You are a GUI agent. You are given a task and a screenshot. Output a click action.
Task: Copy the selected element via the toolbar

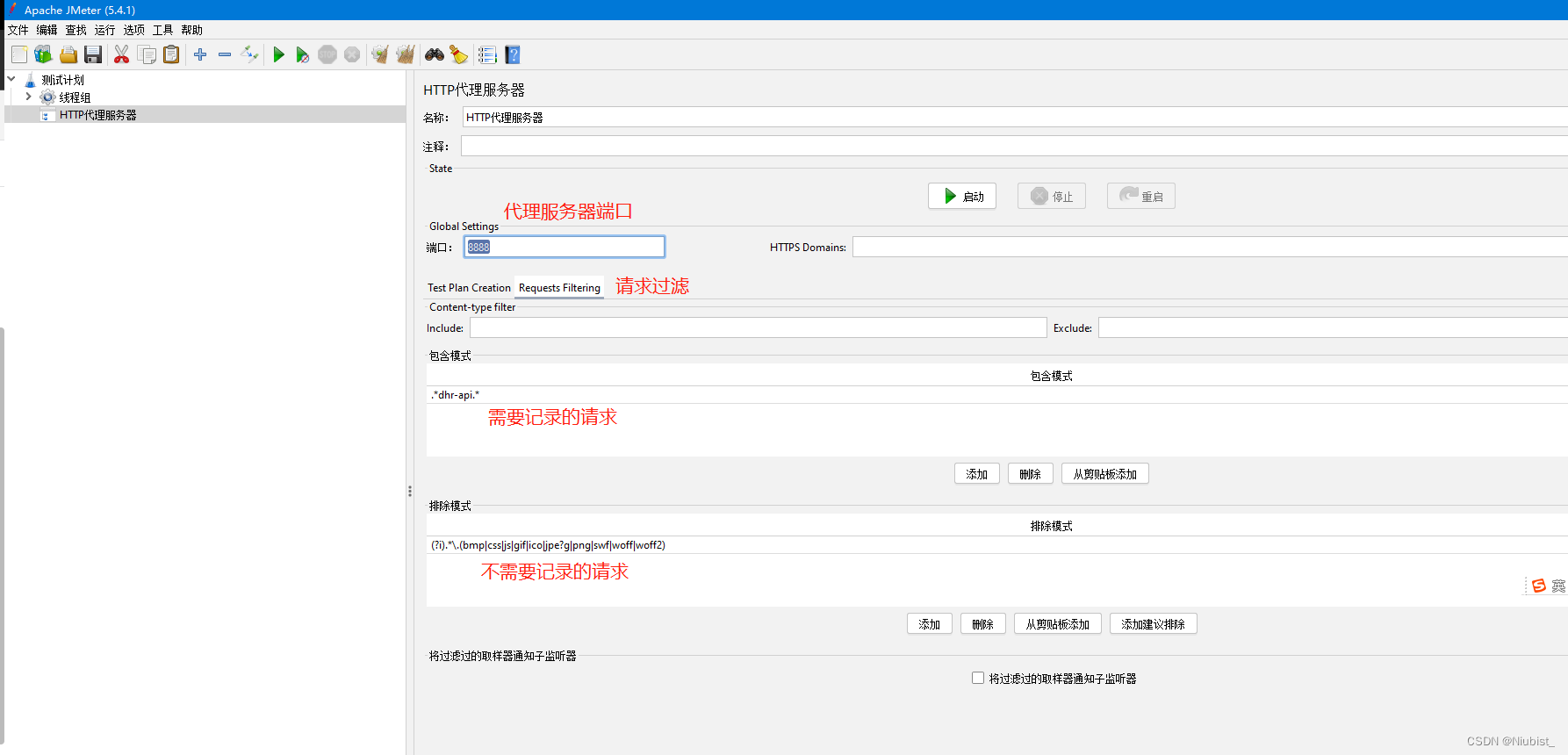pyautogui.click(x=147, y=55)
